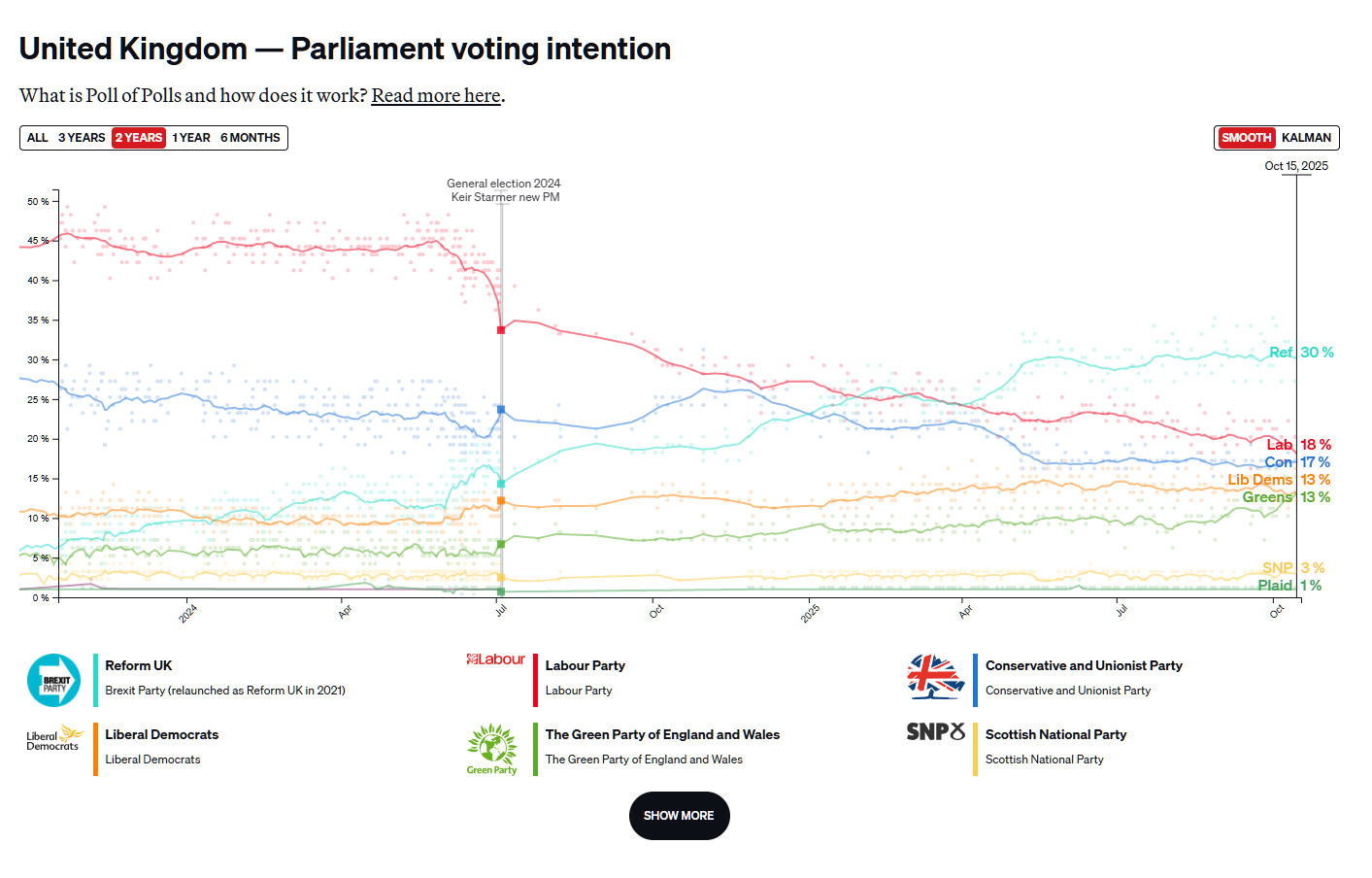The height and width of the screenshot is (878, 1372).
Task: Click the red Labour election result marker
Action: tap(501, 330)
